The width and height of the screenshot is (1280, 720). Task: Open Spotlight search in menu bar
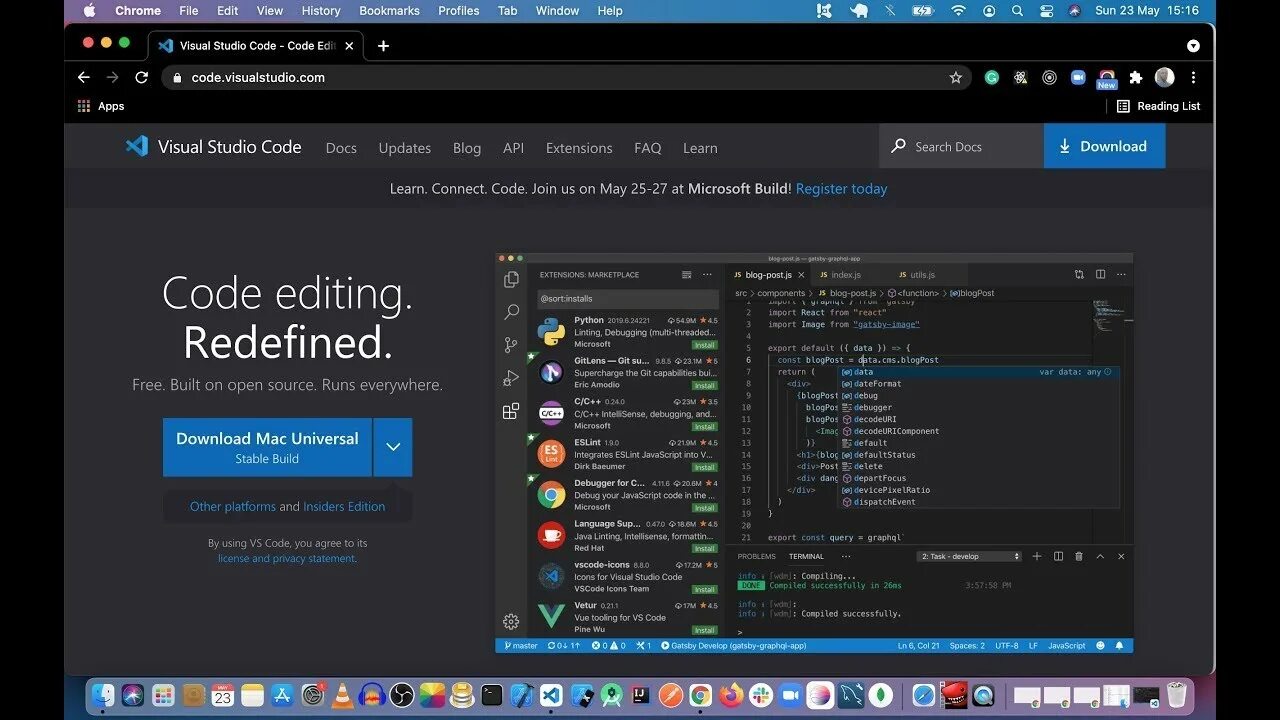pos(1017,11)
